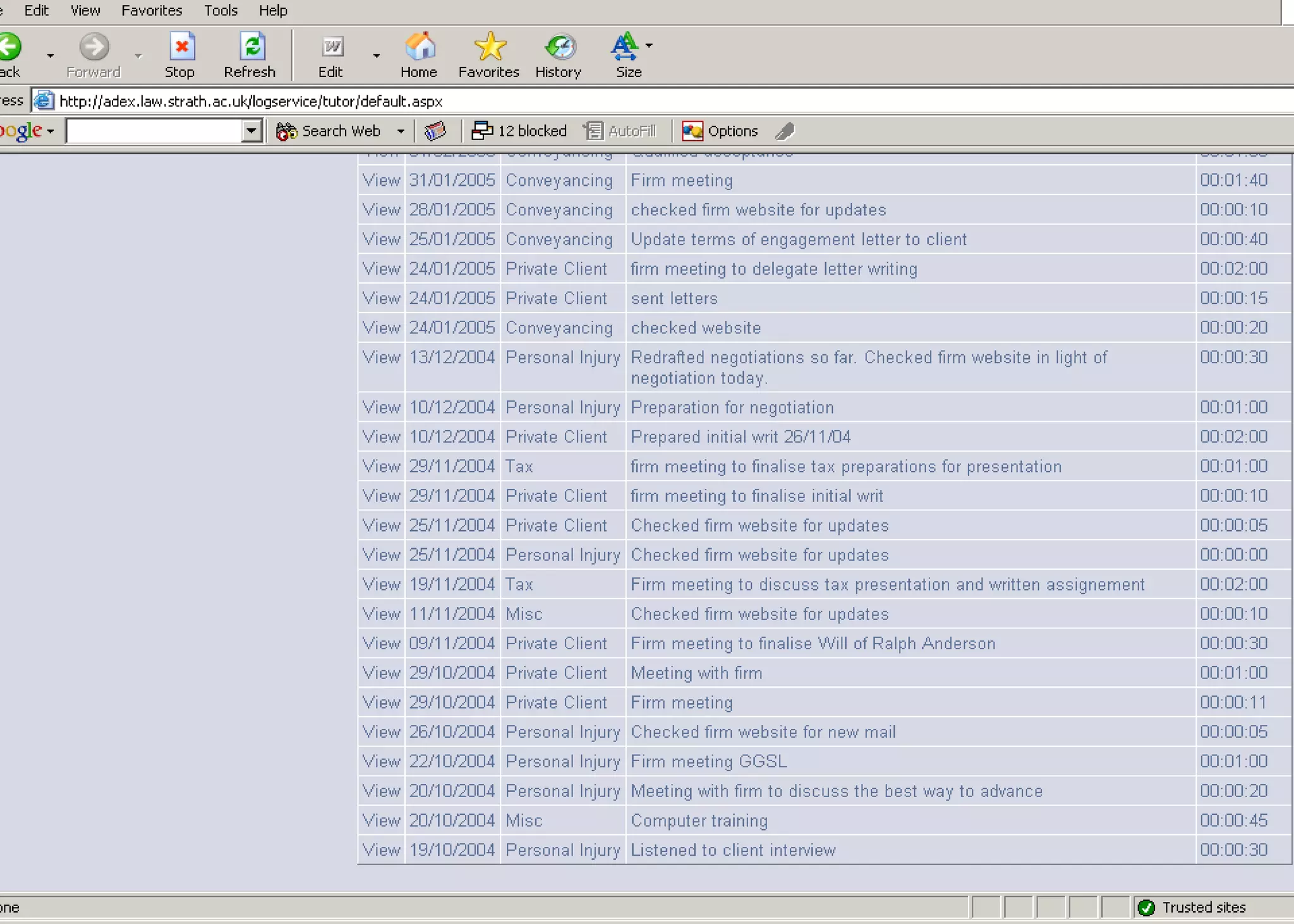Open the Favorites menu in menu bar
Image resolution: width=1294 pixels, height=924 pixels.
pos(152,11)
